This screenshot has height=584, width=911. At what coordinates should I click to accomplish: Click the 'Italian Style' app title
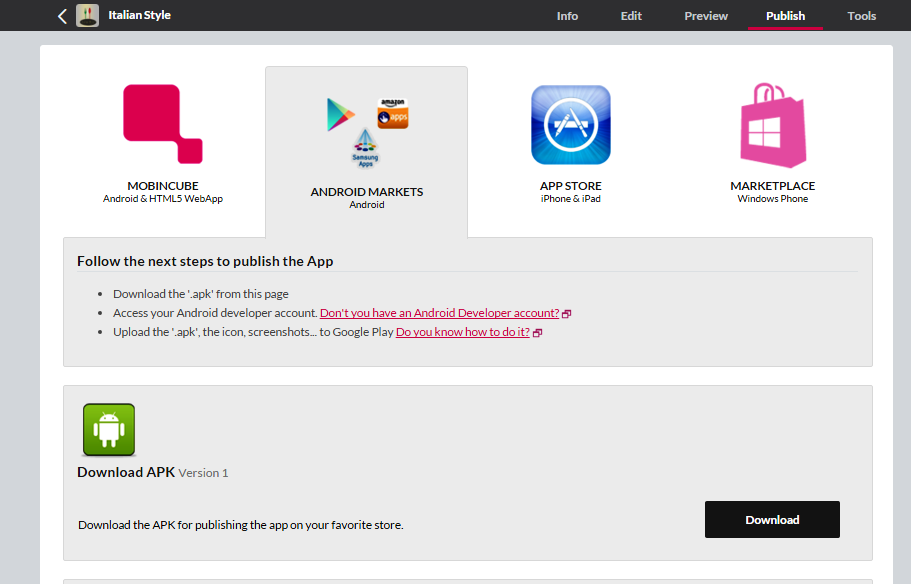click(x=139, y=15)
